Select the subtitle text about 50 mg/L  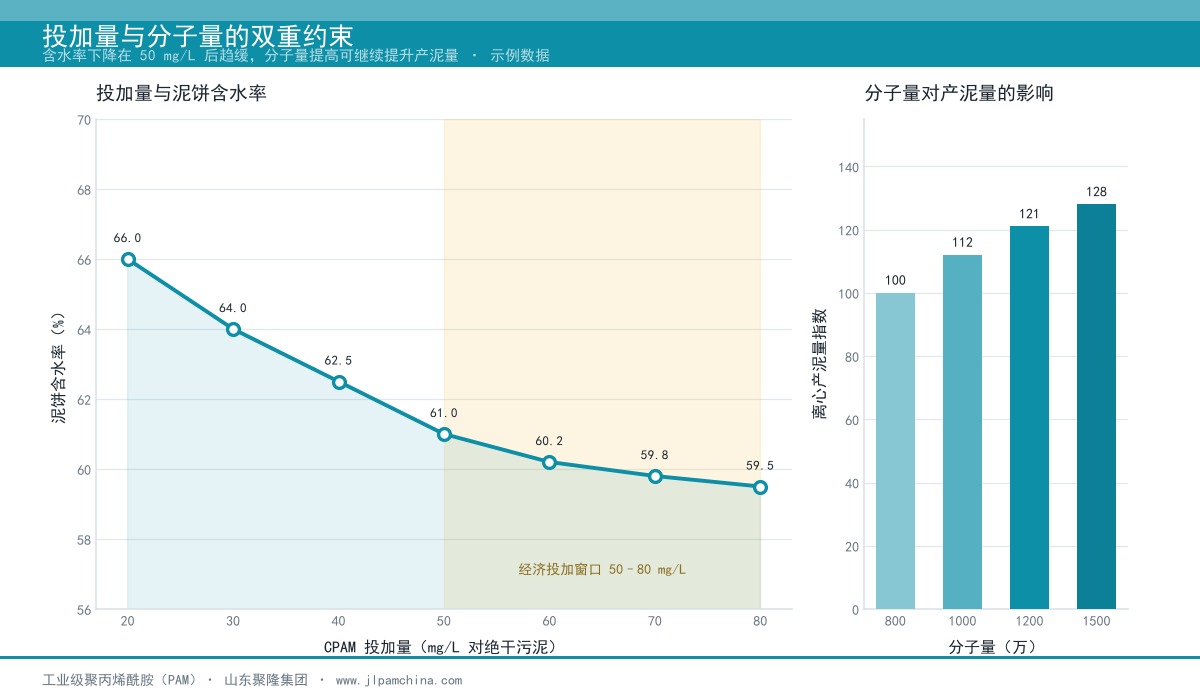pos(296,56)
